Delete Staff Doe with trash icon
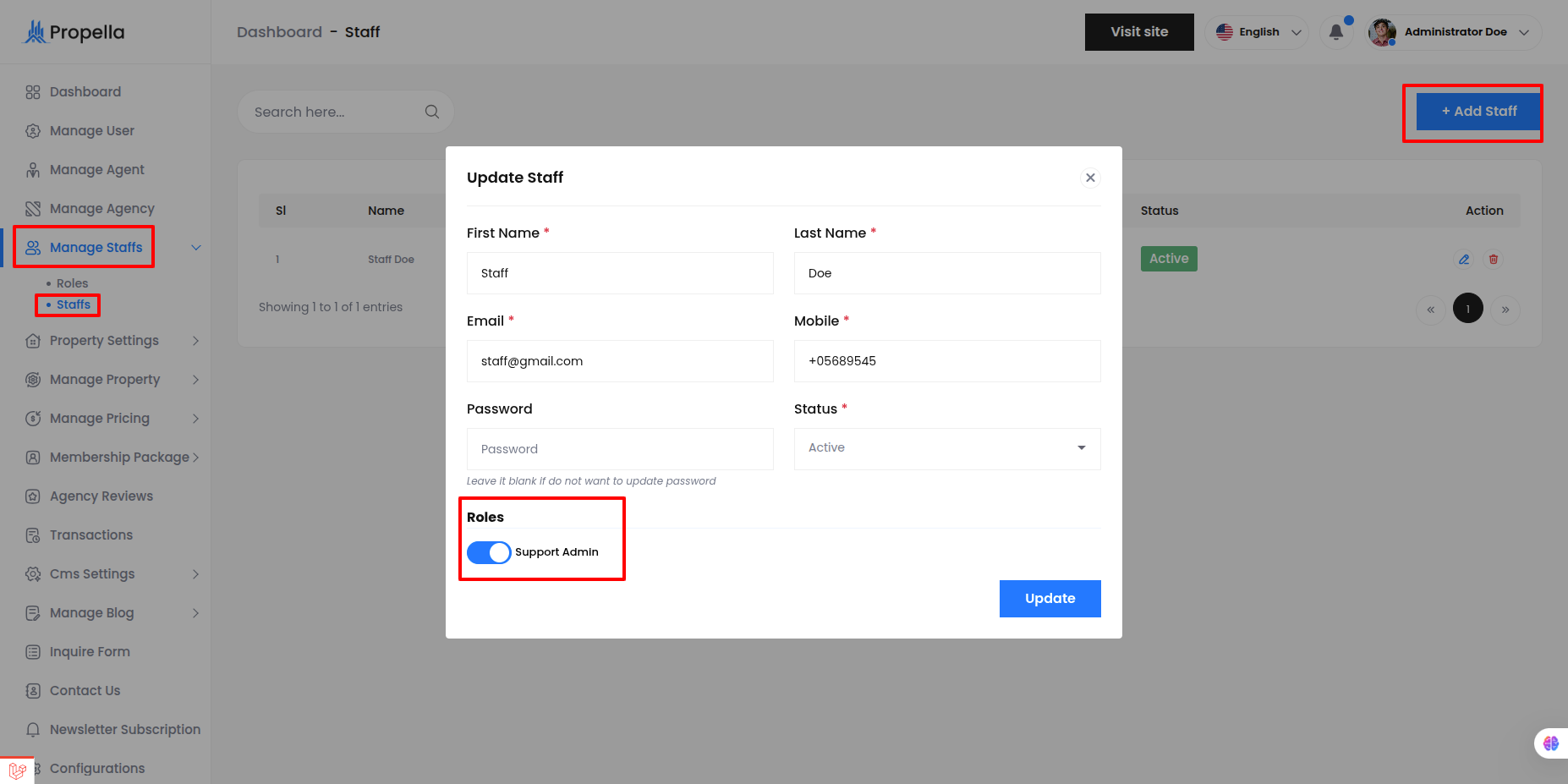This screenshot has width=1568, height=784. click(x=1494, y=260)
